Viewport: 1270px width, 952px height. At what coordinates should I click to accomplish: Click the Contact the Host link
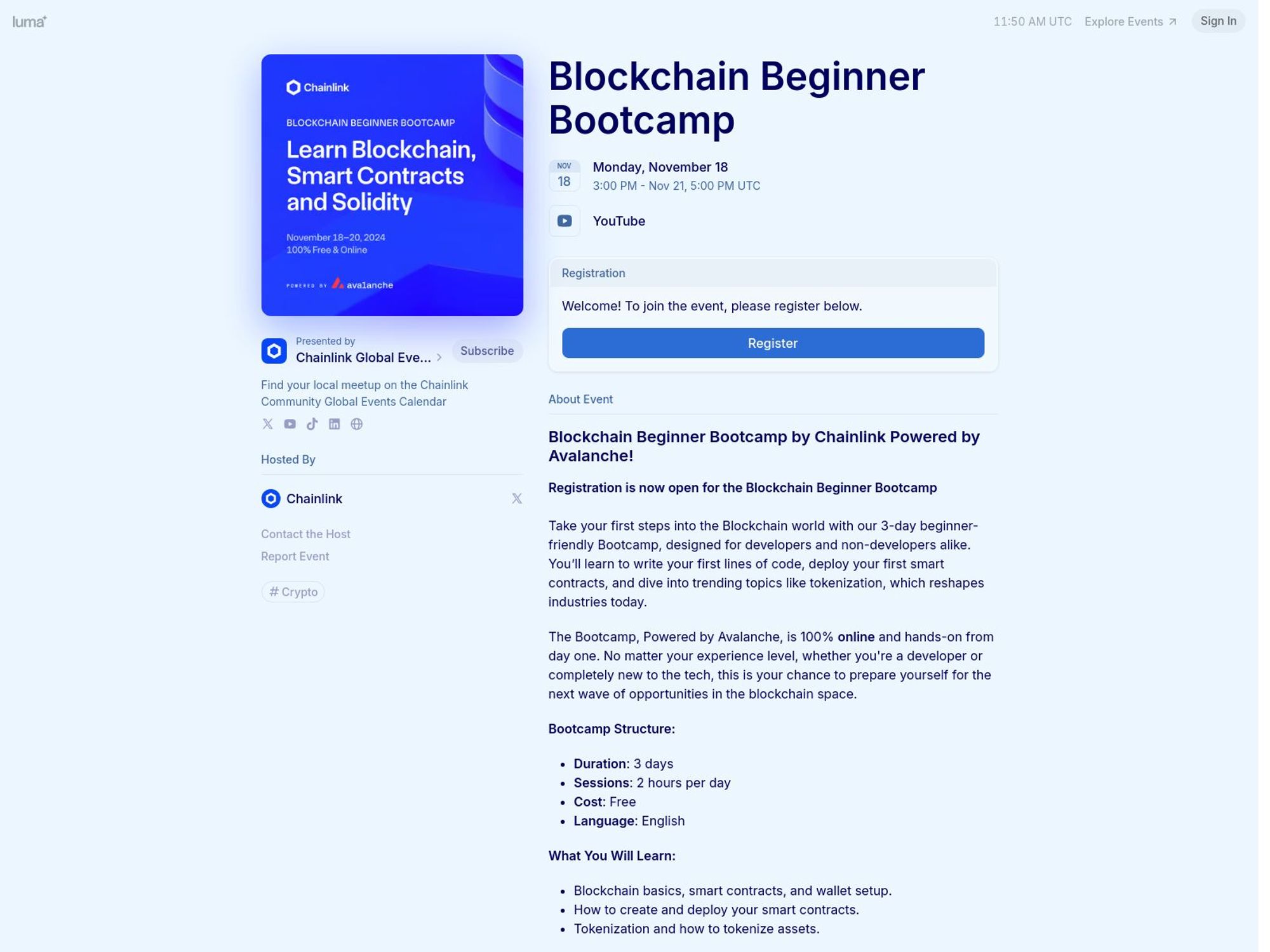click(305, 534)
